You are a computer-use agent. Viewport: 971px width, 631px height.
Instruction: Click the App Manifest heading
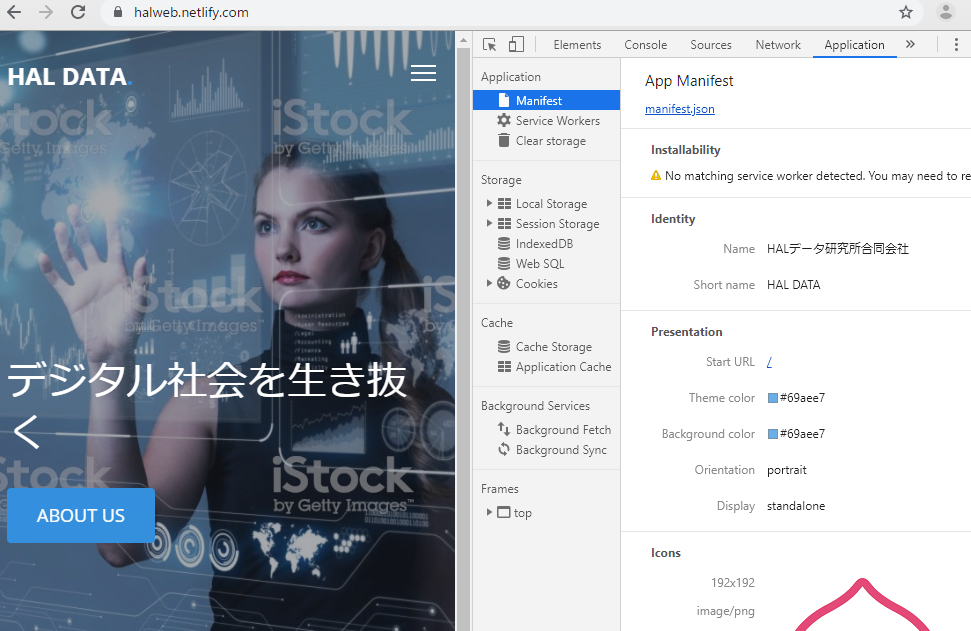[689, 81]
